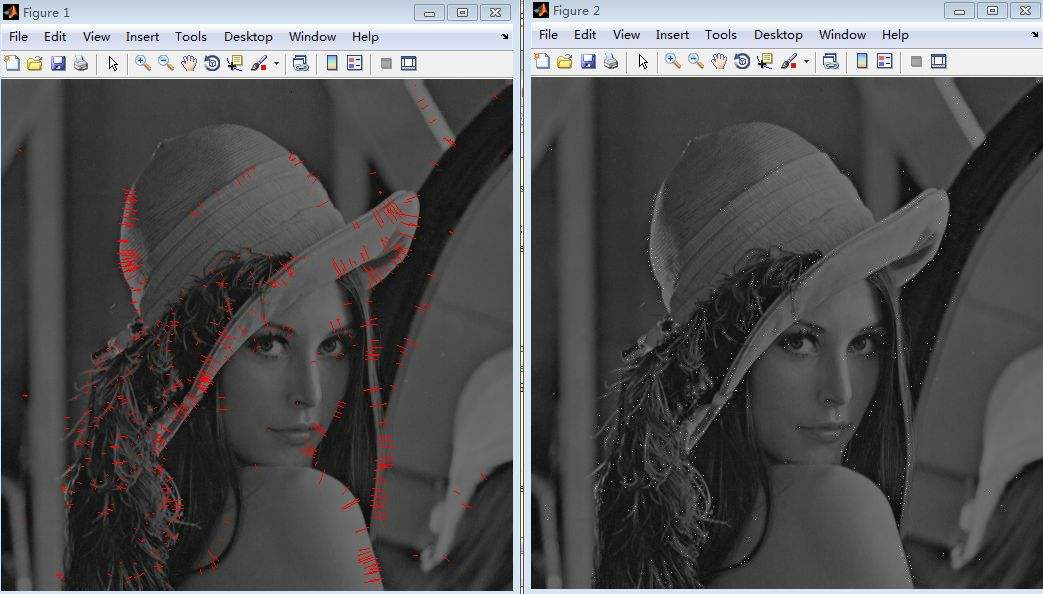Choose Rotate 3D tool in Figure 2
Viewport: 1043px width, 594px height.
coord(742,61)
